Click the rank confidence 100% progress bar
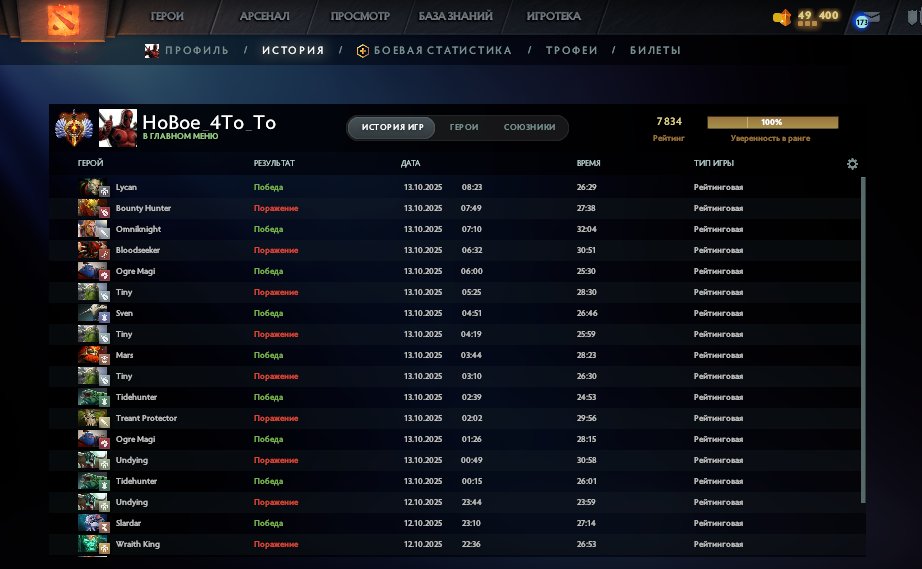The image size is (922, 569). click(x=772, y=123)
